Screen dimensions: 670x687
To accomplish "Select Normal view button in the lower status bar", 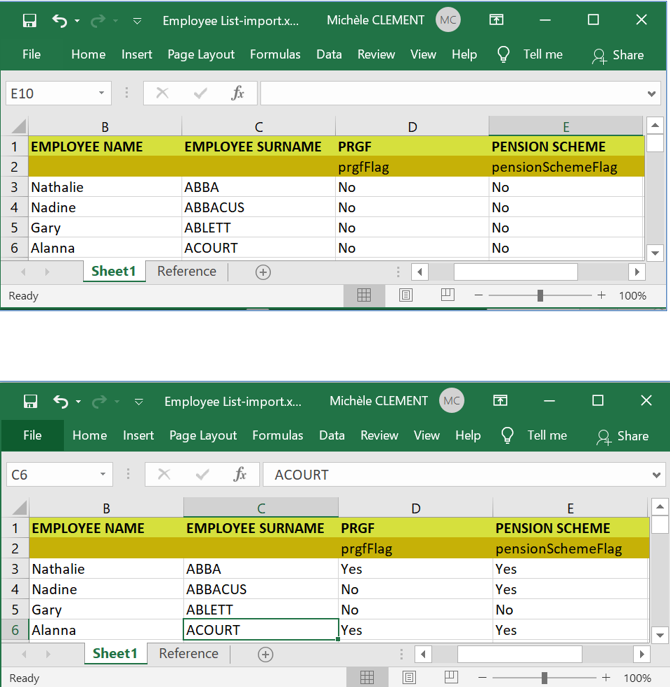I will 367,678.
